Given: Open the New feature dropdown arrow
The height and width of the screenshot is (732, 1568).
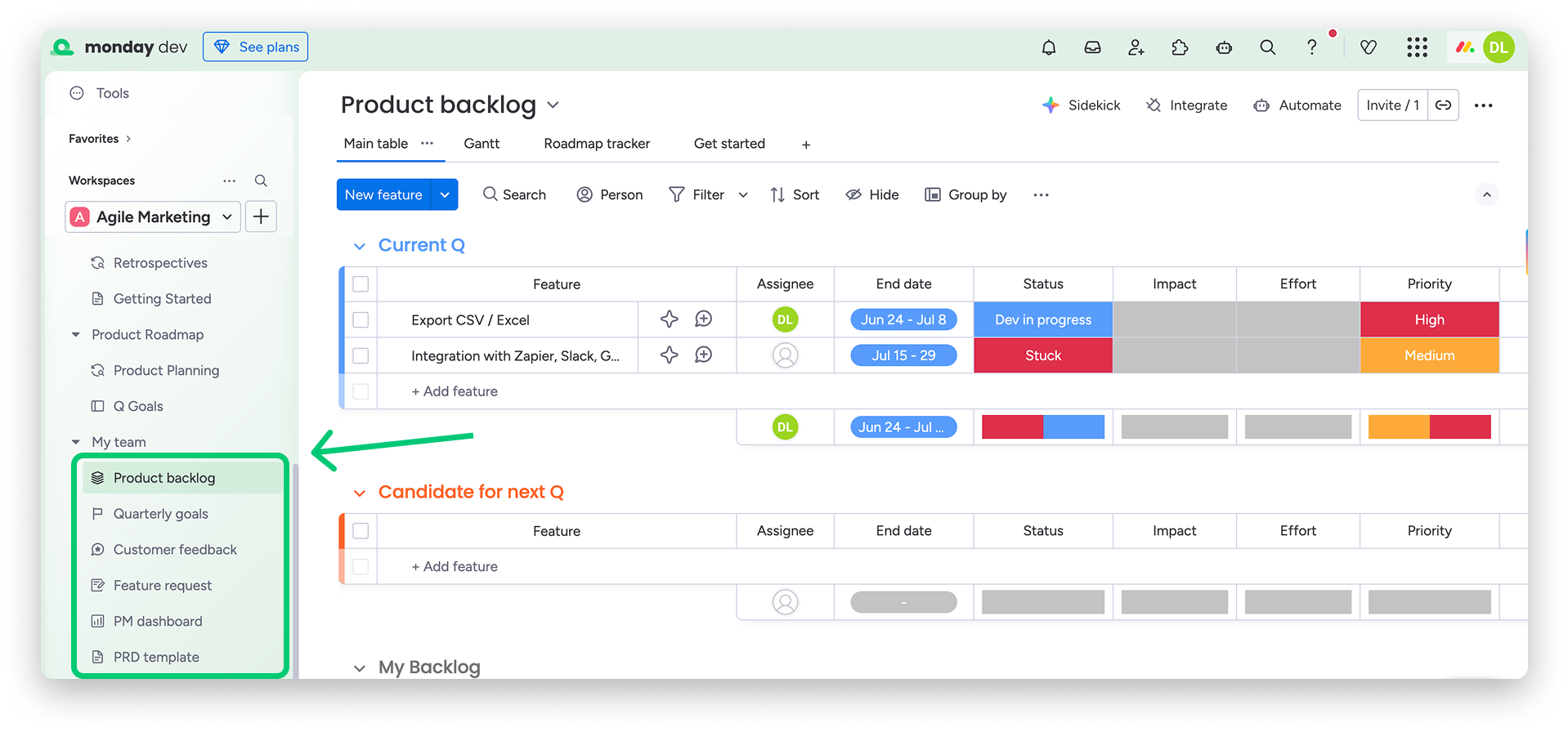Looking at the screenshot, I should coord(445,194).
